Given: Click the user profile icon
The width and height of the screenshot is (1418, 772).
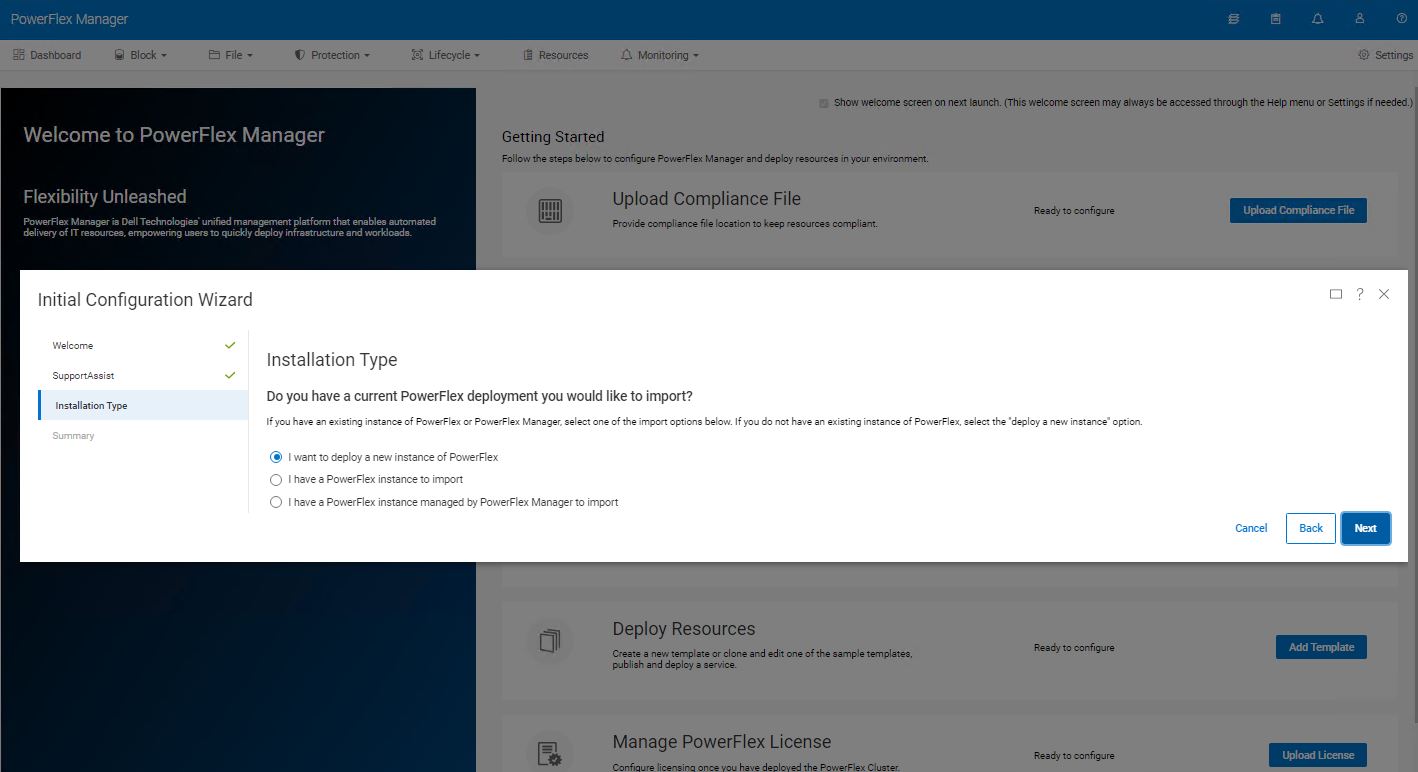Looking at the screenshot, I should 1359,18.
